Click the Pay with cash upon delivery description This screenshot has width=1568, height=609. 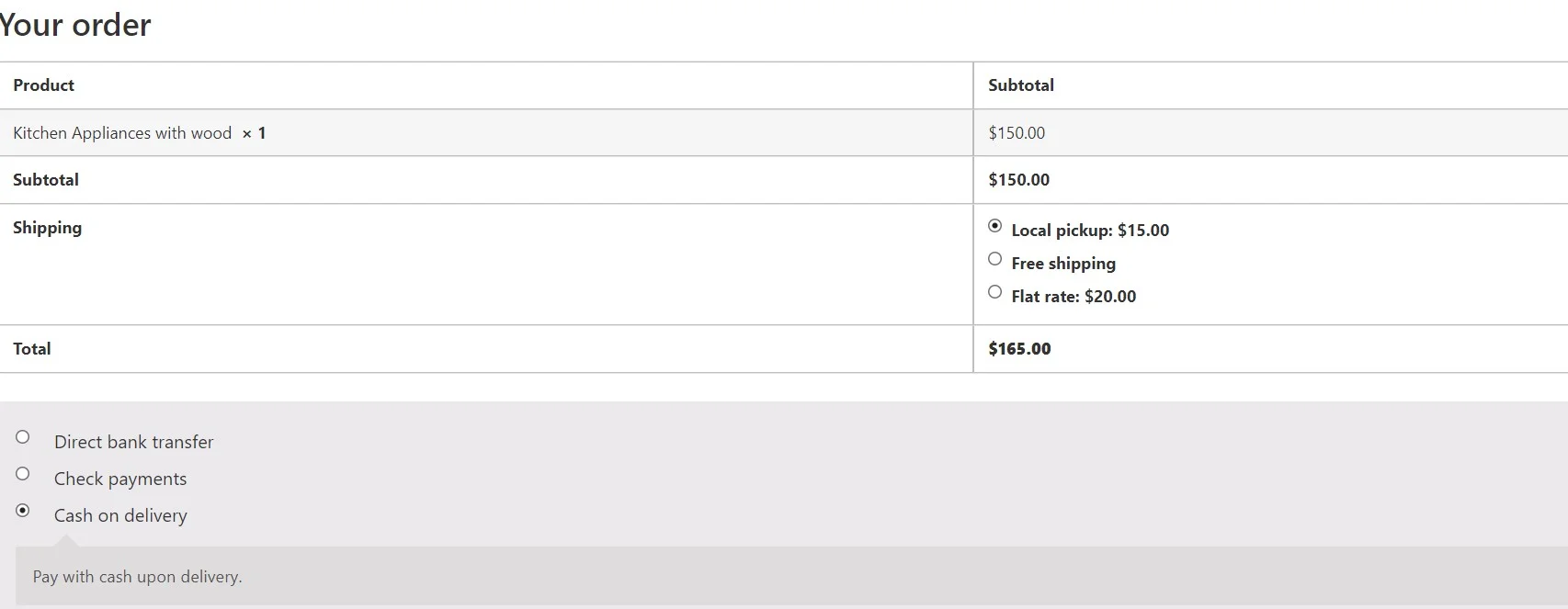pos(138,577)
